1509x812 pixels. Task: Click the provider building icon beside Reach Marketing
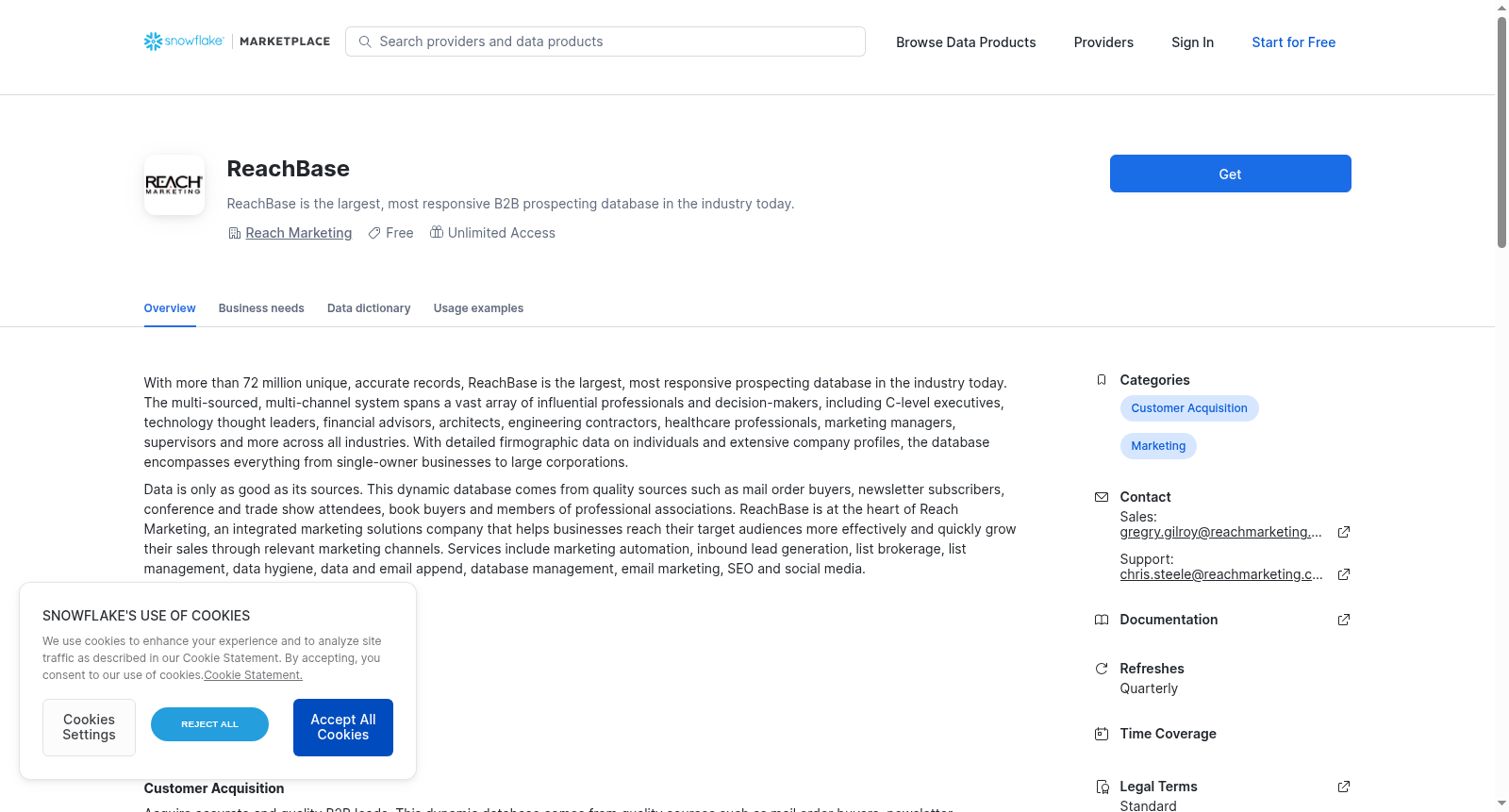(x=235, y=233)
